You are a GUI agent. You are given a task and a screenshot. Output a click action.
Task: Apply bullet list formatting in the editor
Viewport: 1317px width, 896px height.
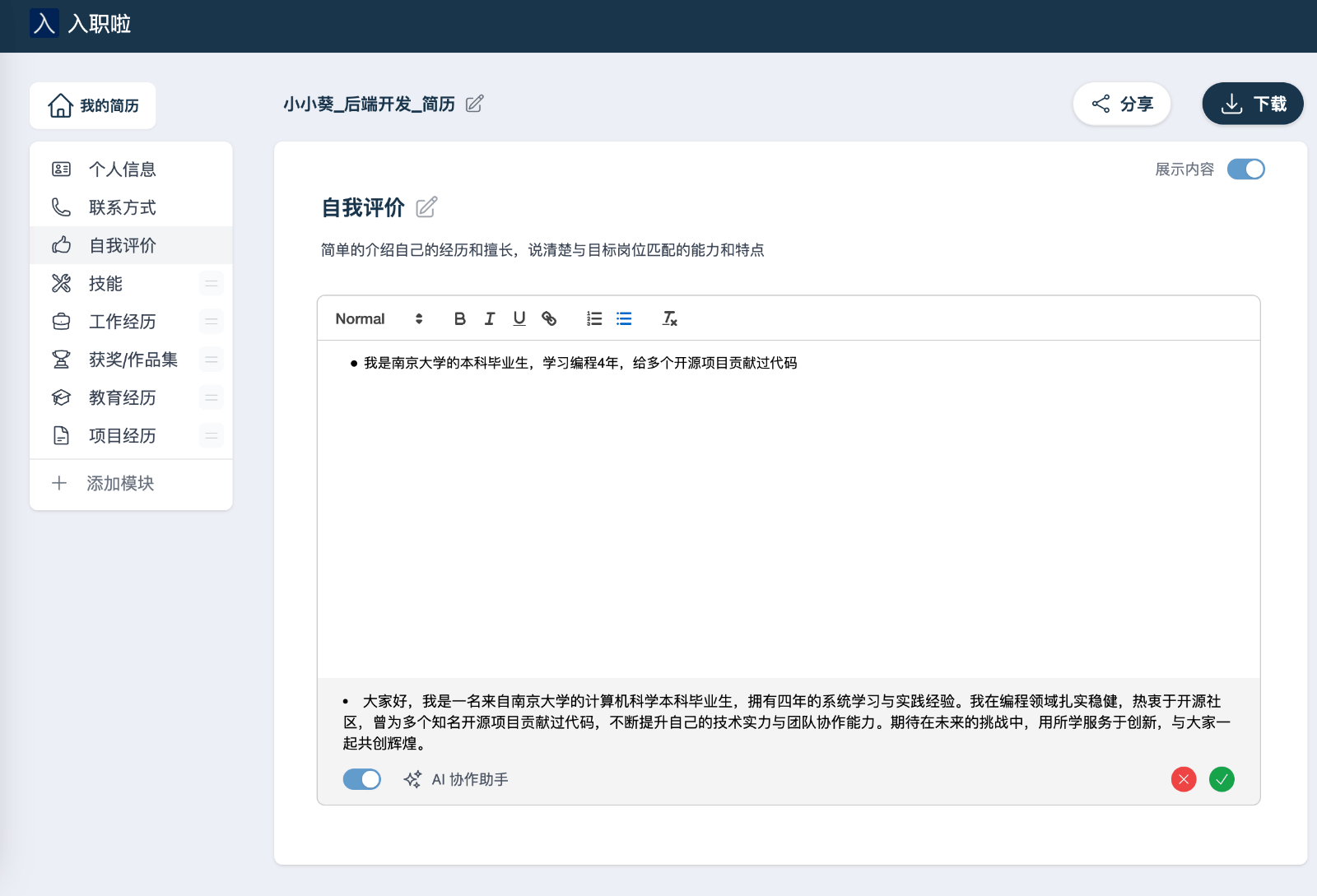(x=624, y=318)
